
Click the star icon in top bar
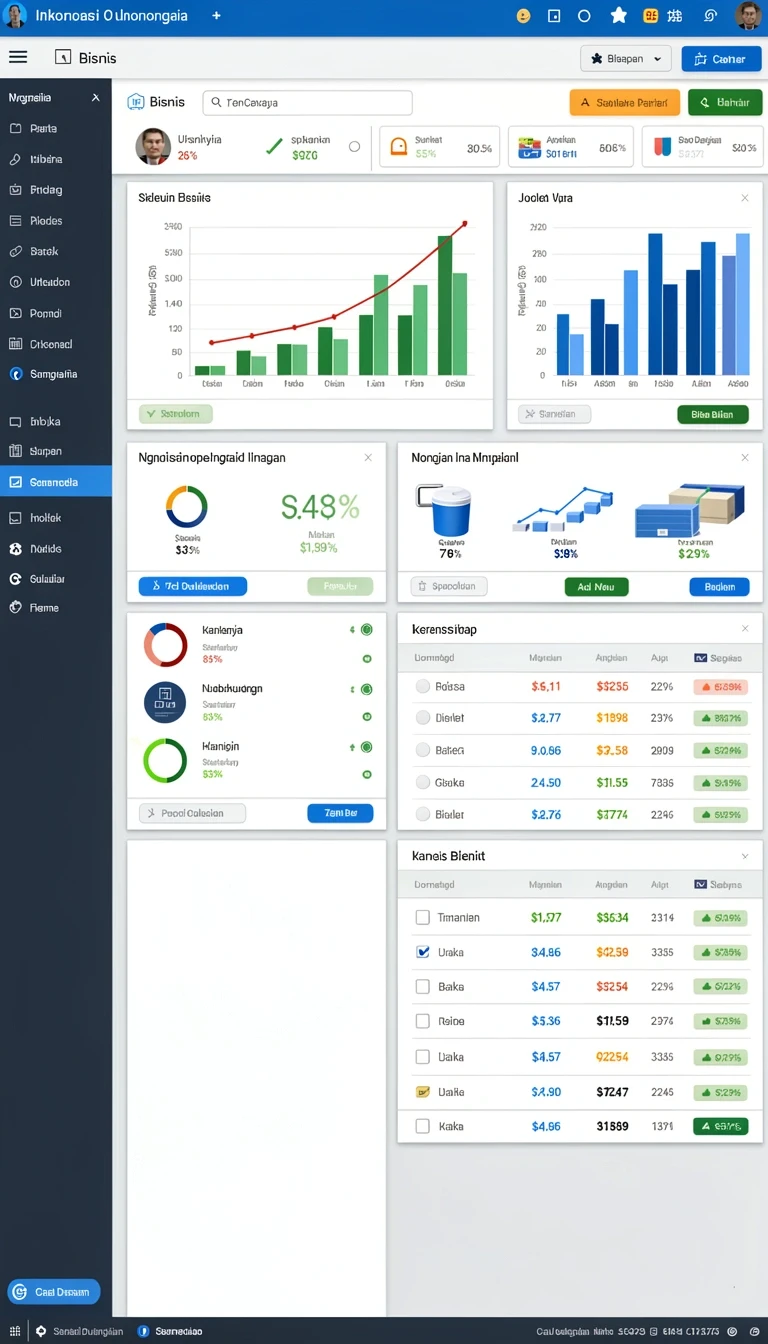coord(618,16)
